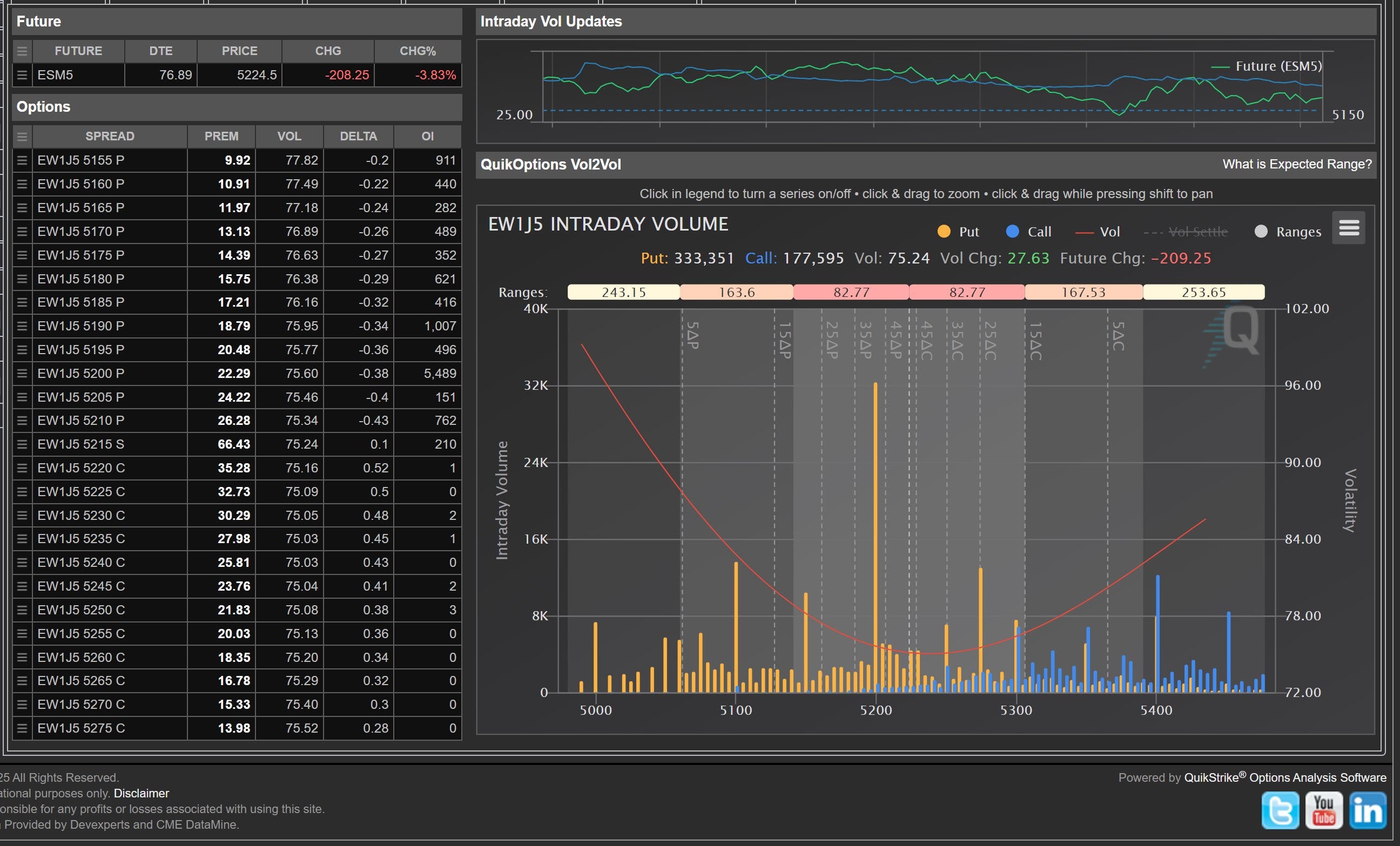Select the 243.15 range swatch
Screen dimensions: 1400x846
(623, 292)
